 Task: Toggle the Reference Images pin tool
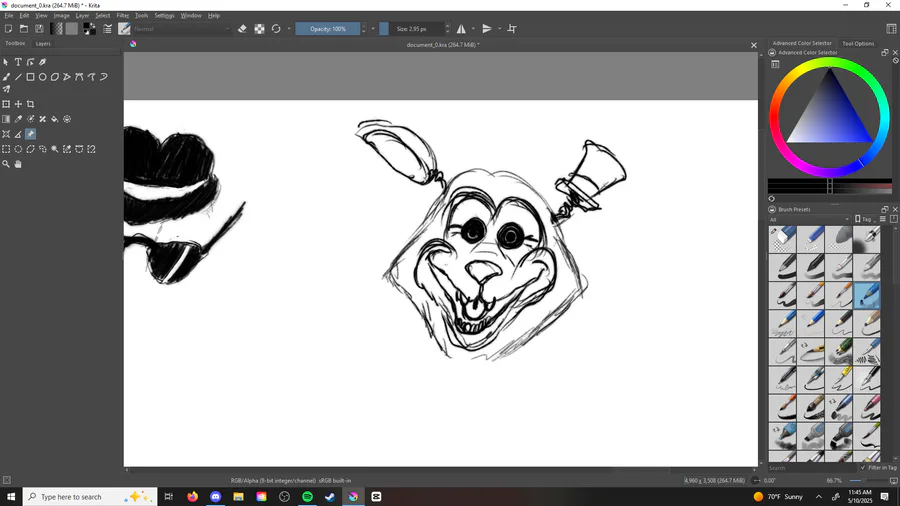click(x=30, y=134)
